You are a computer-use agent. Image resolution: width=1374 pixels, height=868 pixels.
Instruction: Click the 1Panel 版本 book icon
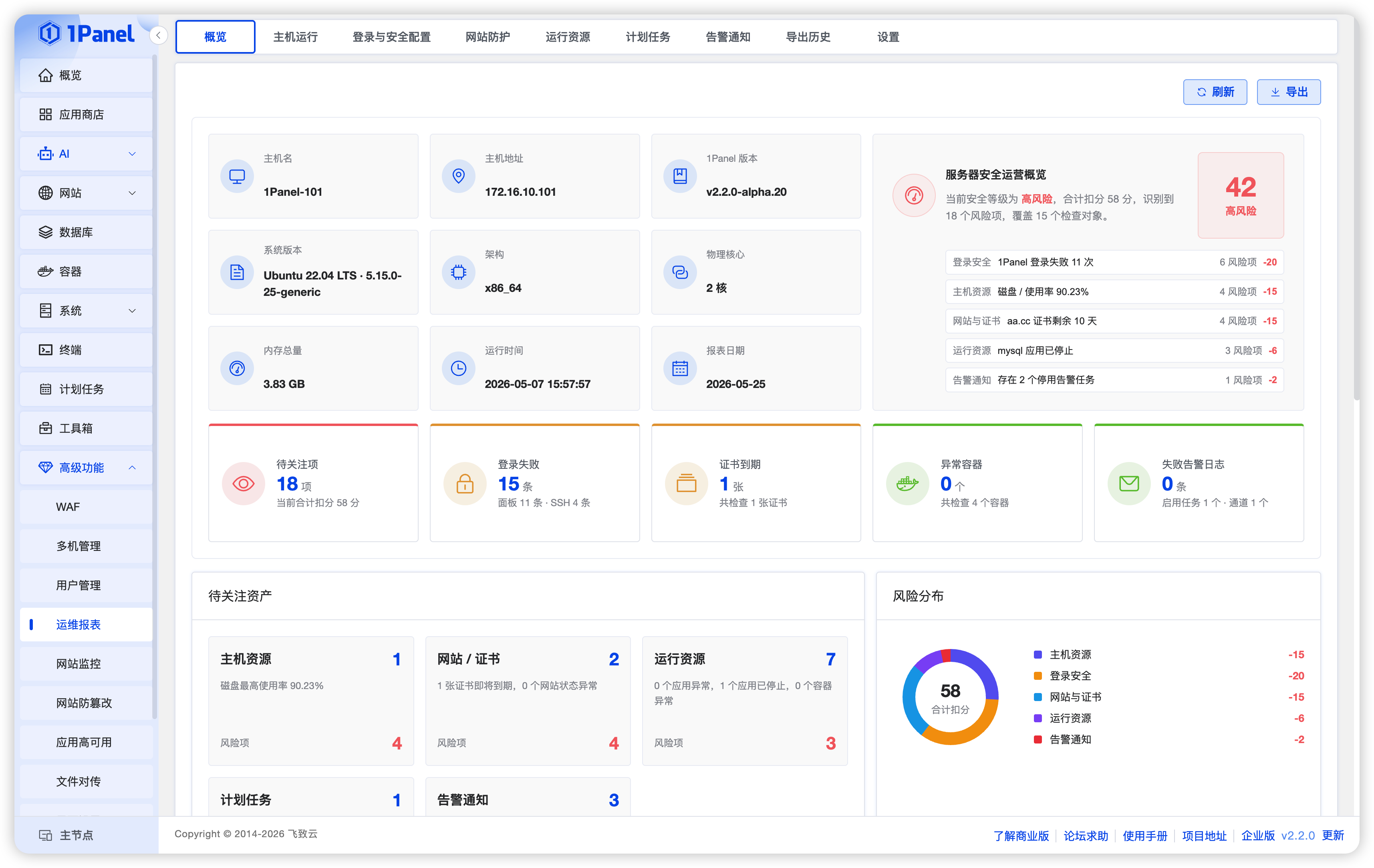[679, 176]
